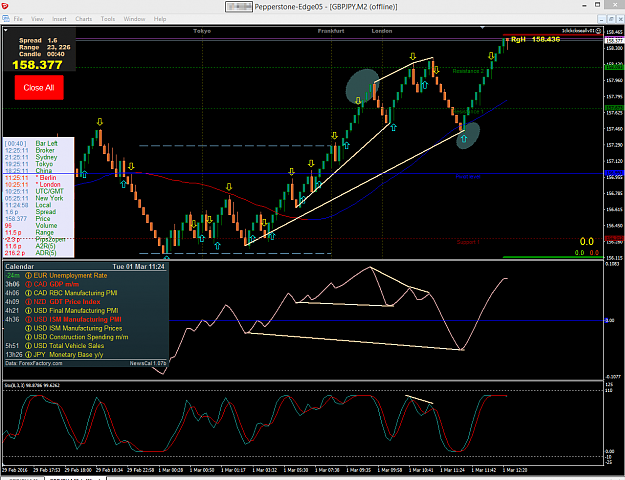The width and height of the screenshot is (625, 480).
Task: Minimize the inner chart window
Action: click(602, 19)
